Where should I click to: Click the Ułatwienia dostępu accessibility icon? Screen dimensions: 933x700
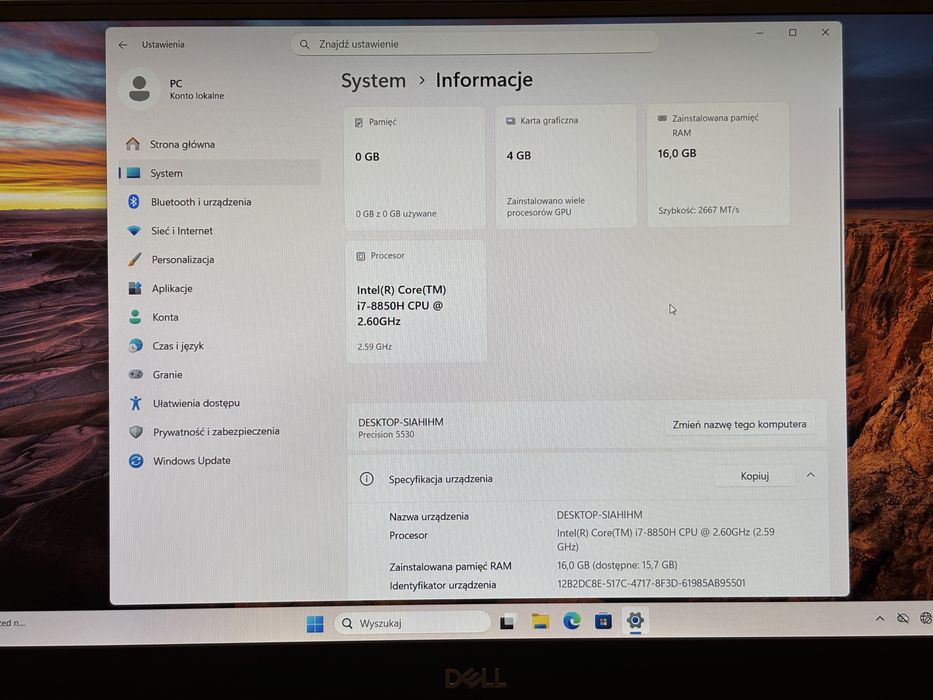[136, 403]
